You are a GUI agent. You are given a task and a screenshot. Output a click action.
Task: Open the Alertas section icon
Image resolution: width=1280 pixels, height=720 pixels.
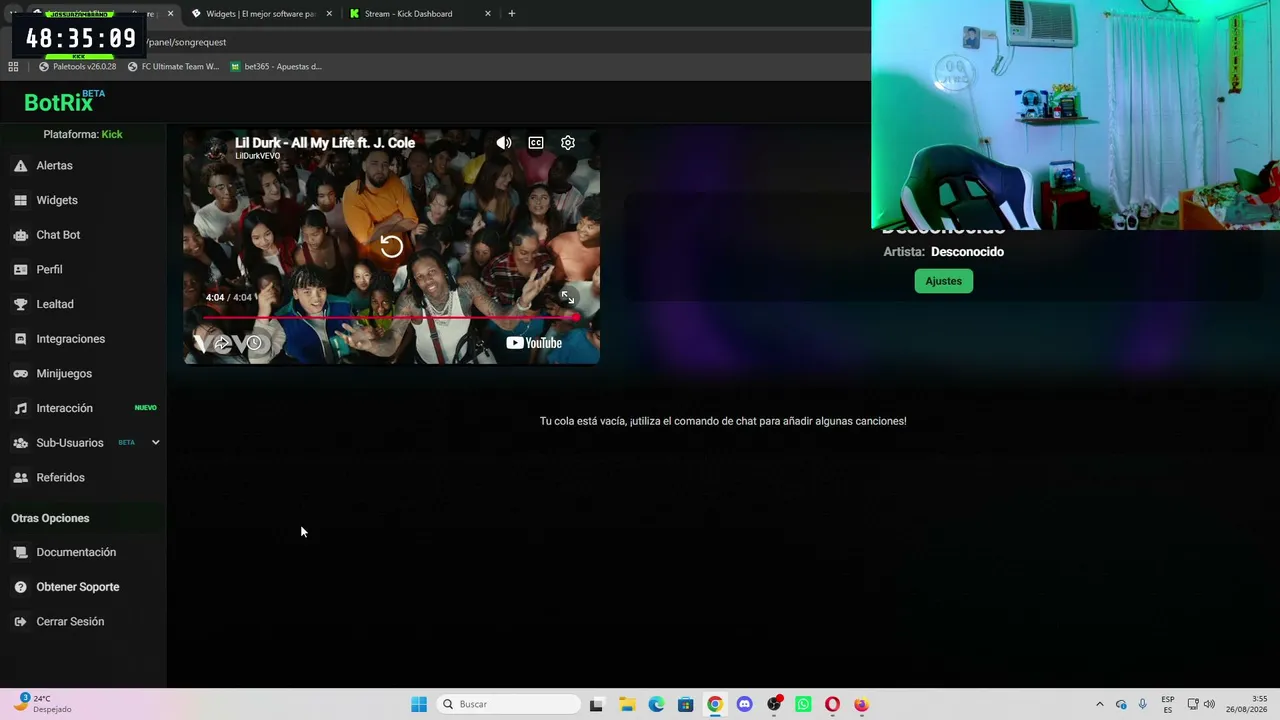(x=20, y=166)
